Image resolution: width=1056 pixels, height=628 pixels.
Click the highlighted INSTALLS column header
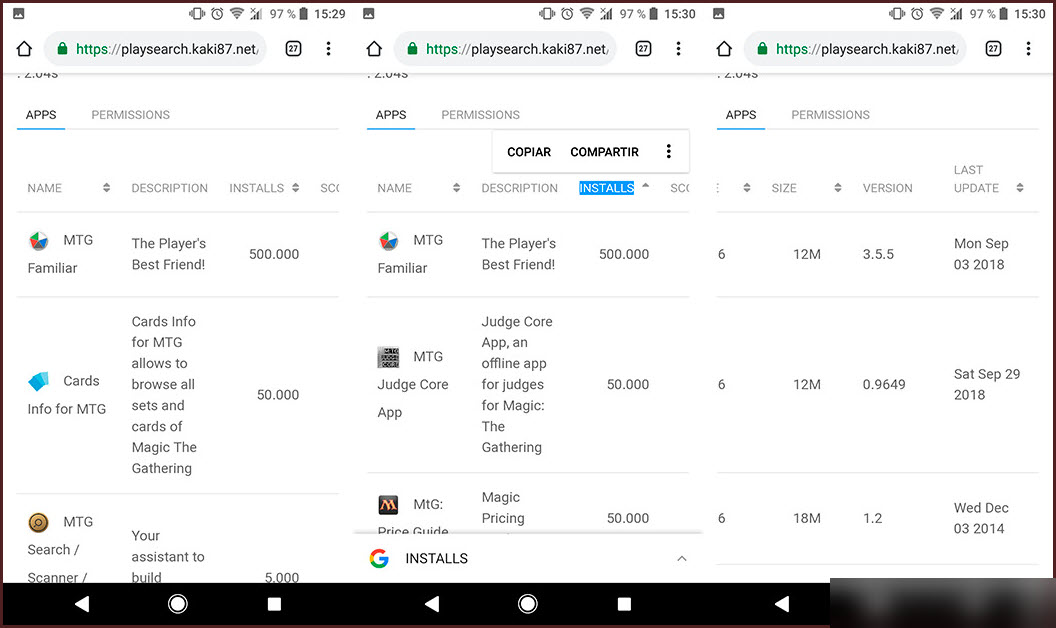click(x=607, y=188)
